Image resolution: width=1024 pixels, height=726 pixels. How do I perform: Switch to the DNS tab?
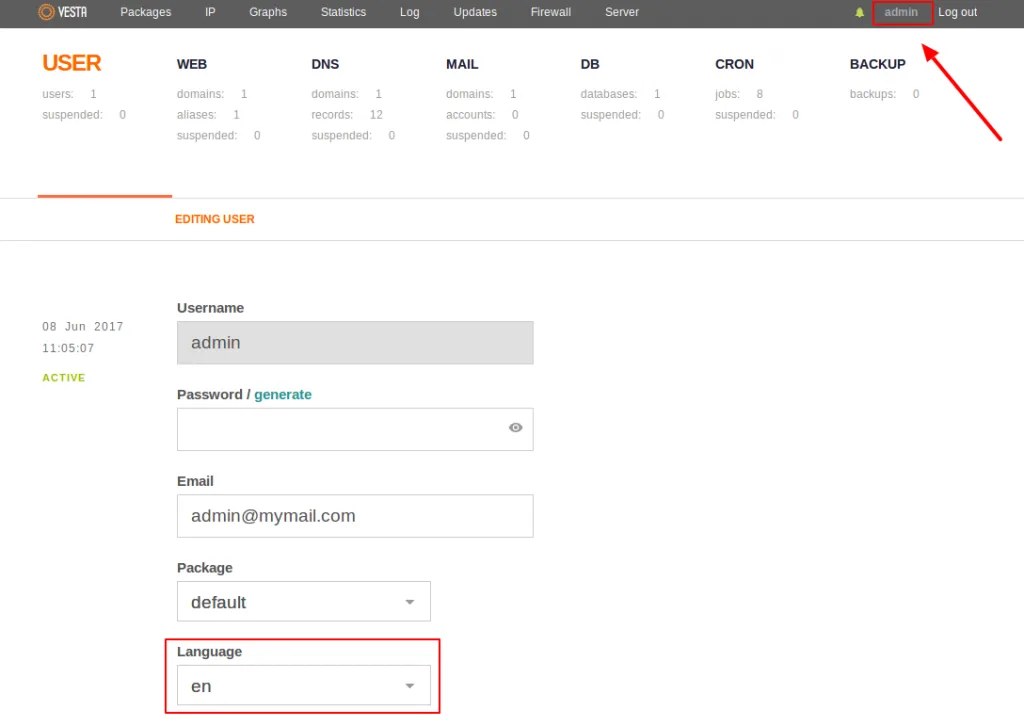click(x=325, y=64)
